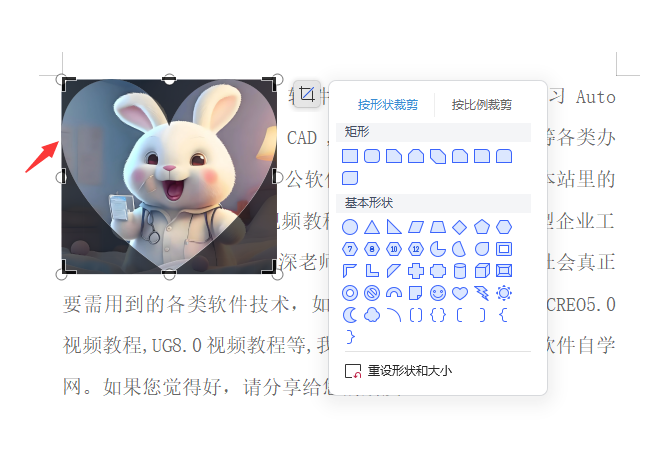The height and width of the screenshot is (456, 665).
Task: Apply the lightning bolt crop shape
Action: click(x=482, y=293)
